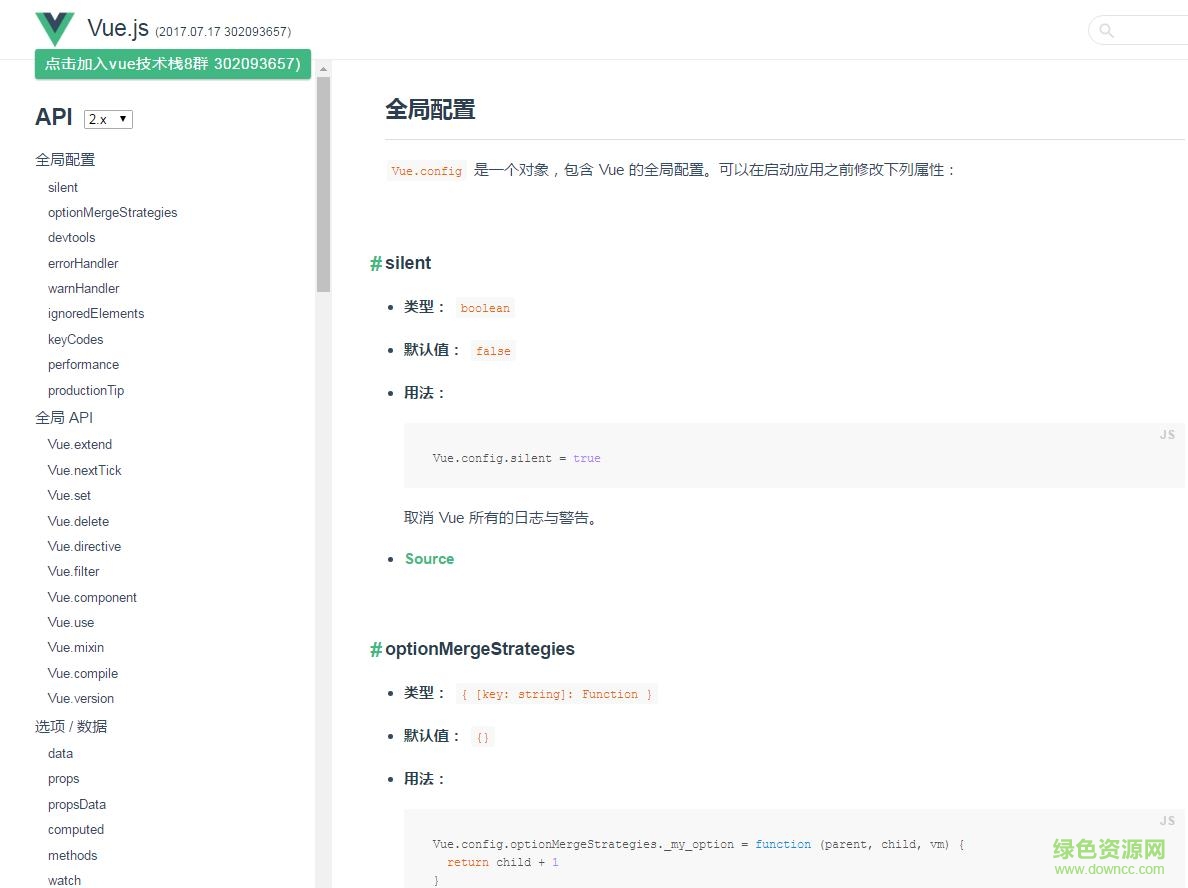Select Vue.nextTick in the sidebar
The image size is (1188, 888).
click(85, 470)
